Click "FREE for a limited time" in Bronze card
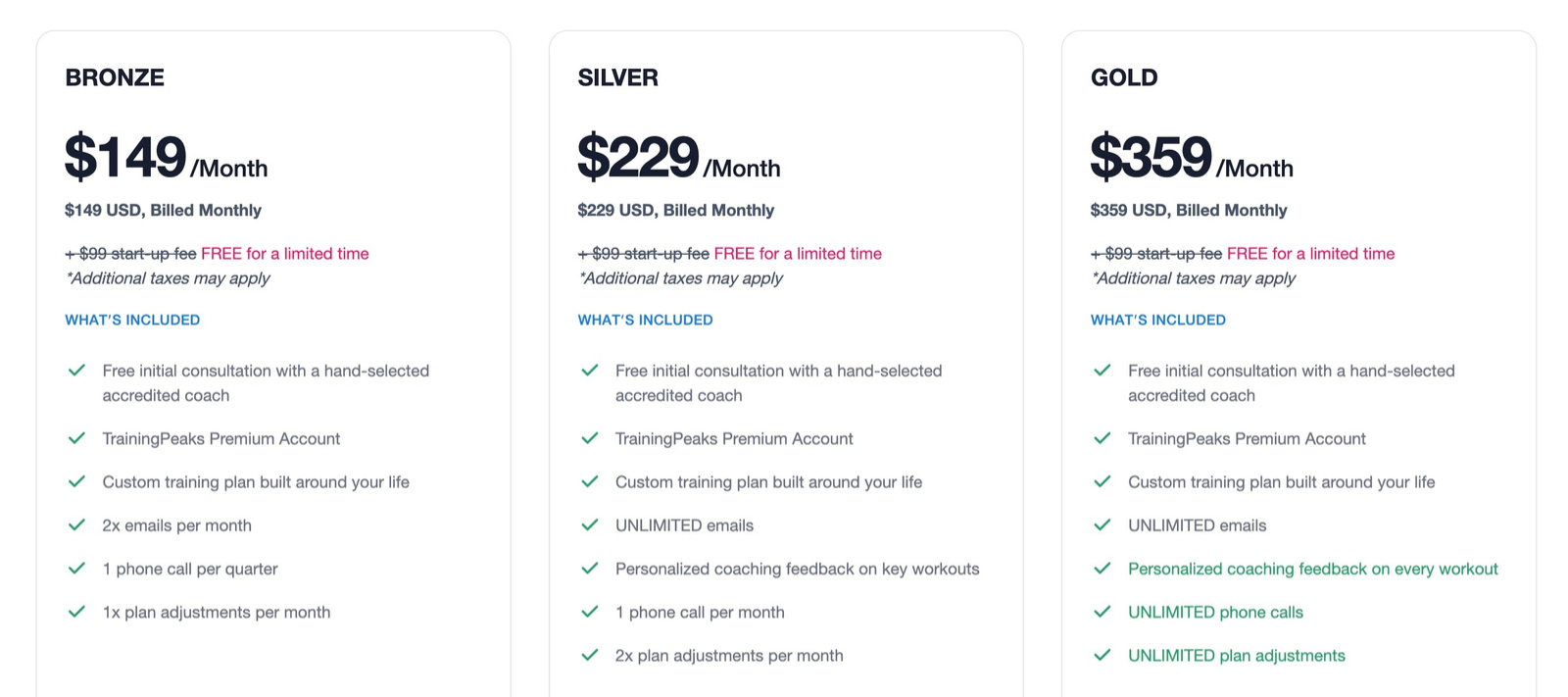1568x697 pixels. (284, 254)
